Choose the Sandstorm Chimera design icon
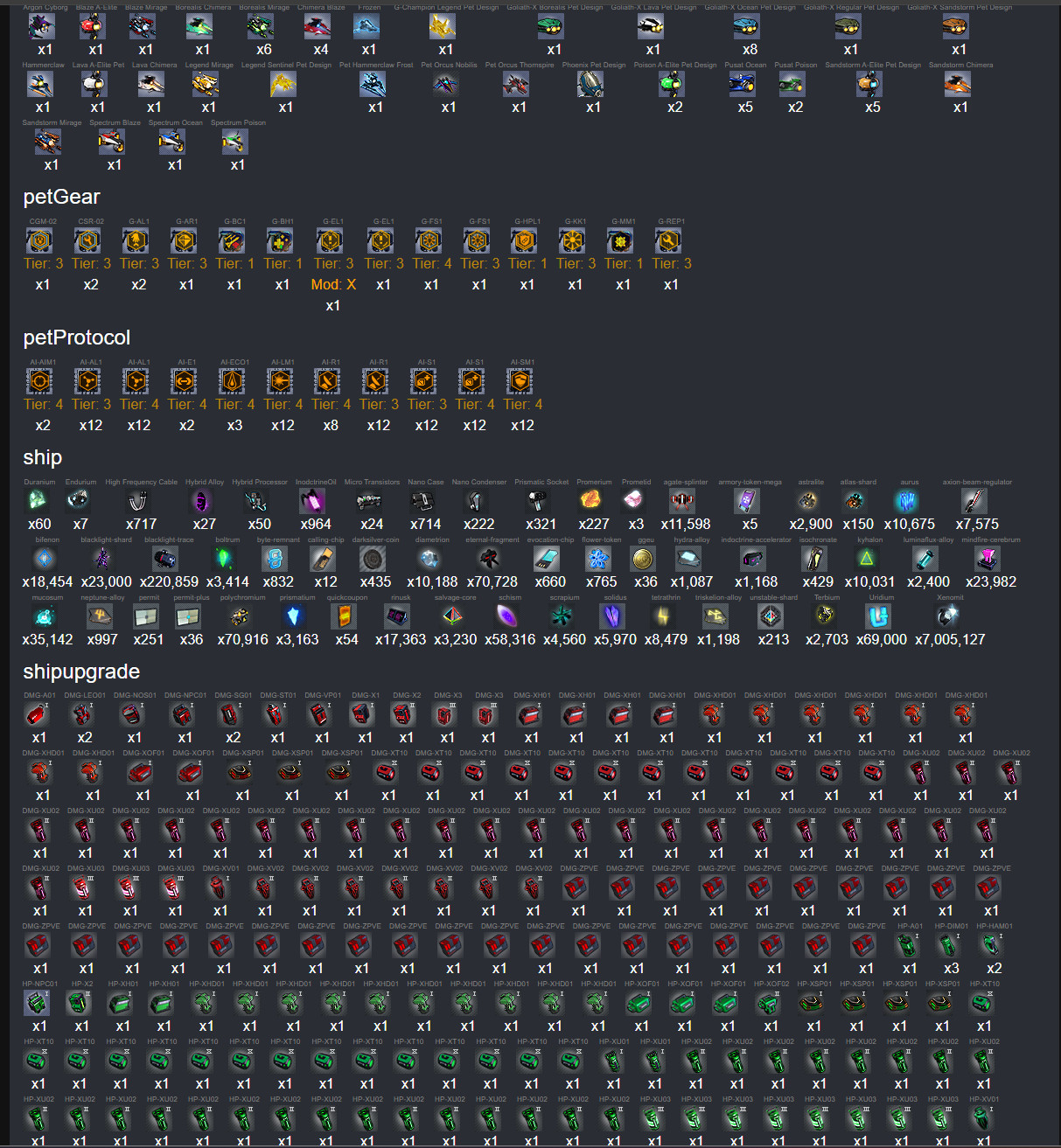Screen dimensions: 1061x1148 [x=959, y=85]
